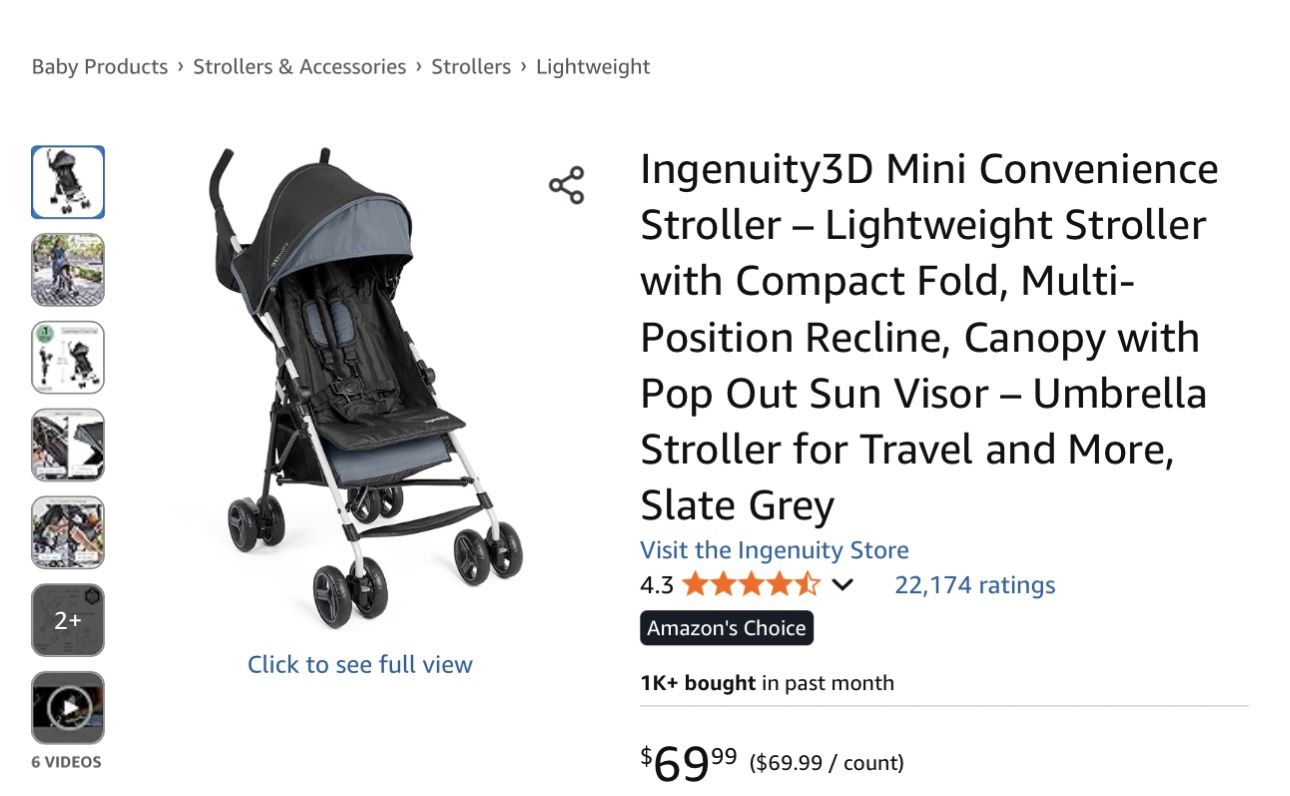Visit the Ingenuity Store link
This screenshot has width=1290, height=796.
774,549
